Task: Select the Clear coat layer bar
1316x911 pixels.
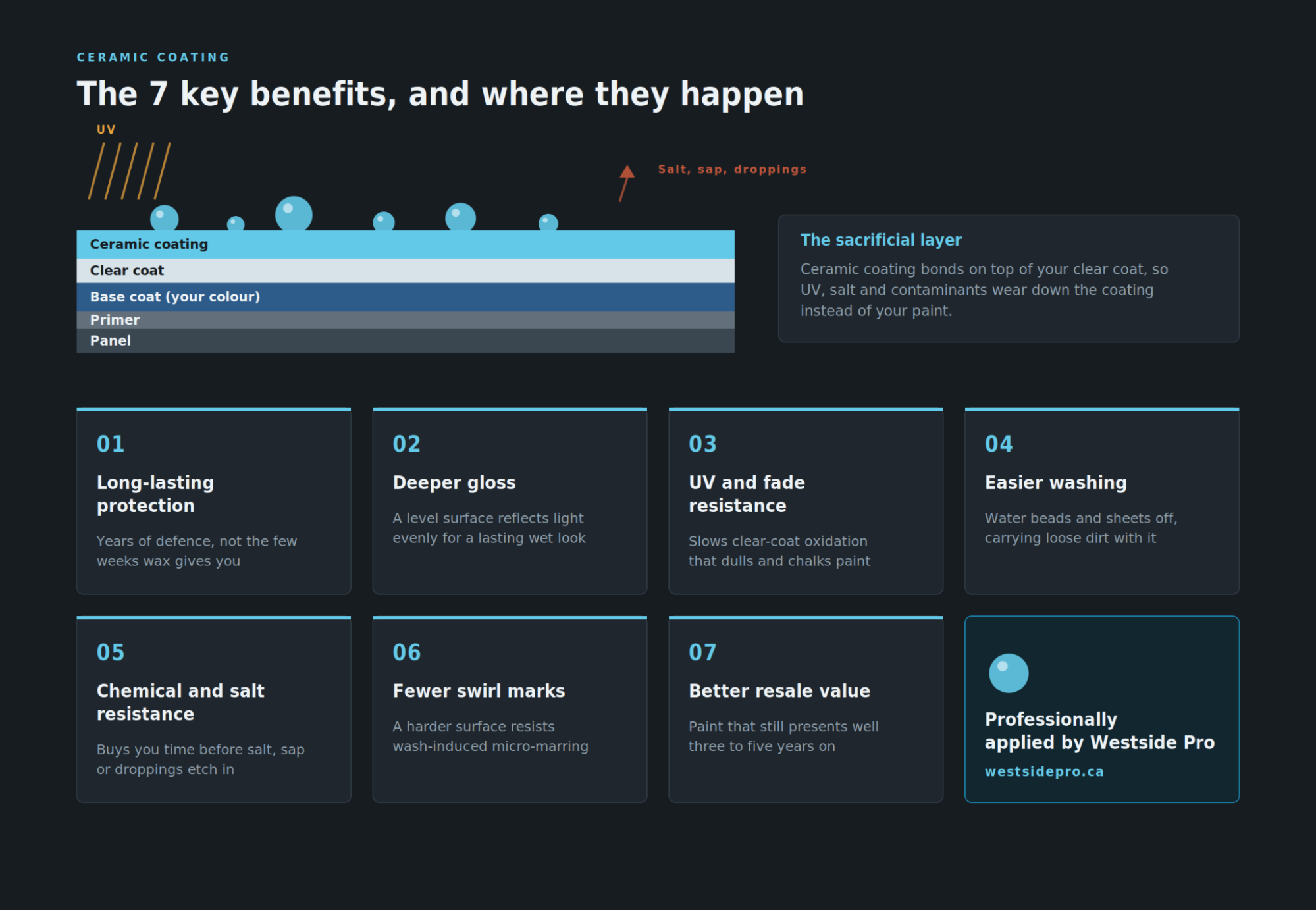Action: coord(406,271)
